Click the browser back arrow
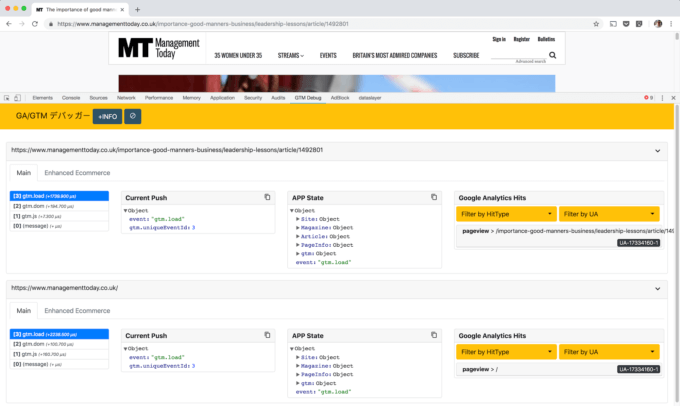Viewport: 680px width, 406px height. point(9,24)
